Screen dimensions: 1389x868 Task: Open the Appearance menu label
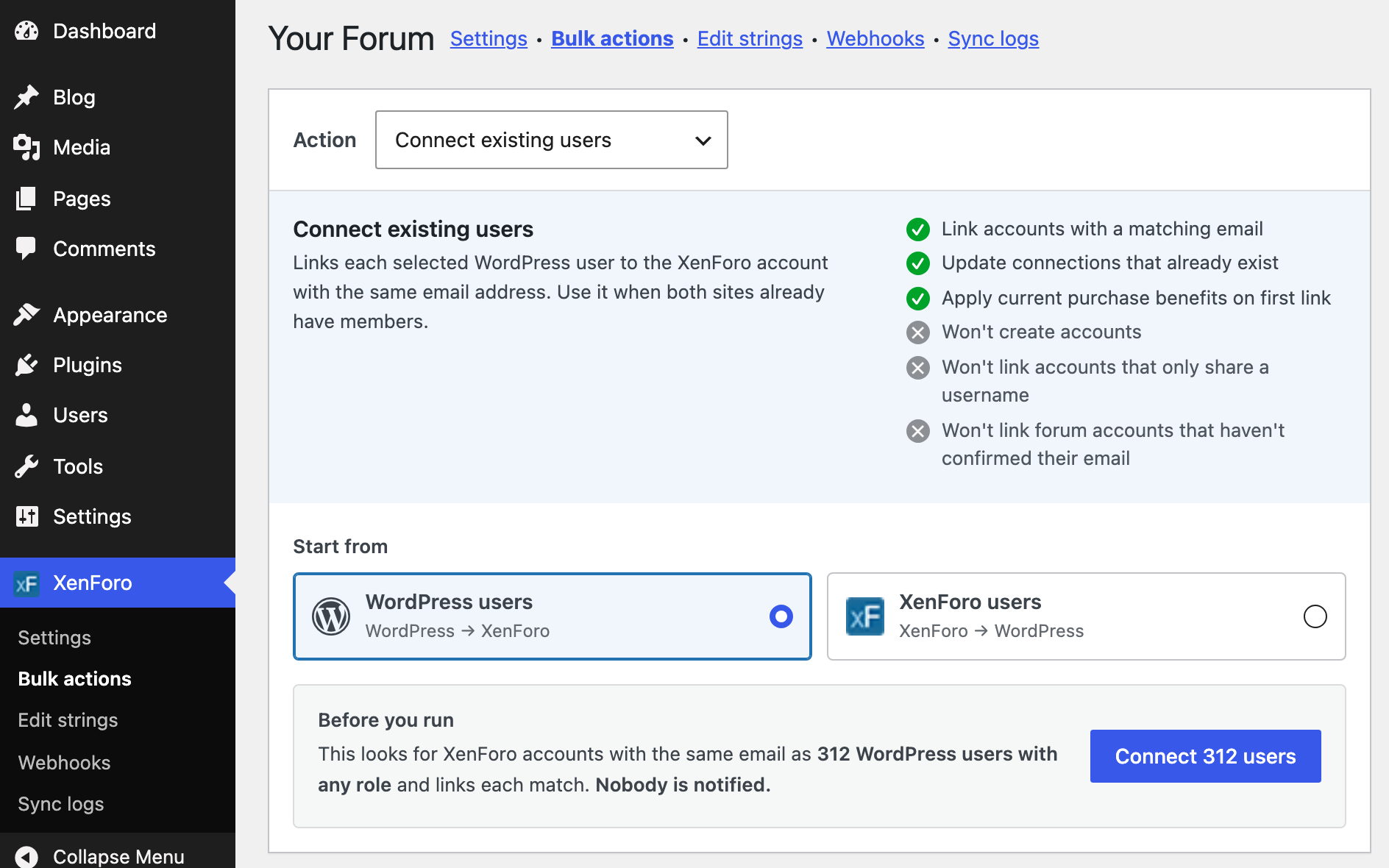pos(110,315)
